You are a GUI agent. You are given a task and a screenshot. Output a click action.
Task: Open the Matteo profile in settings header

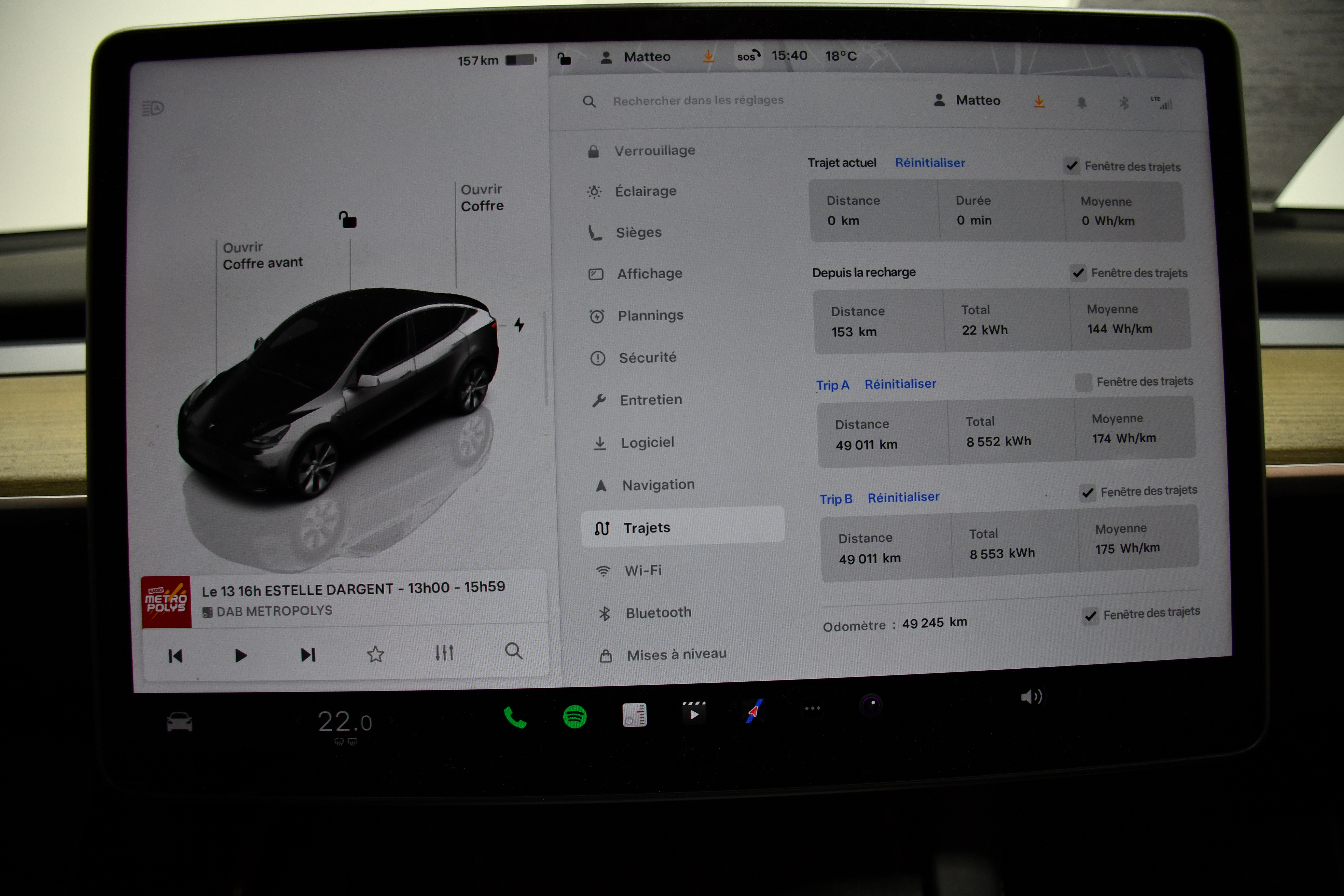pos(967,101)
